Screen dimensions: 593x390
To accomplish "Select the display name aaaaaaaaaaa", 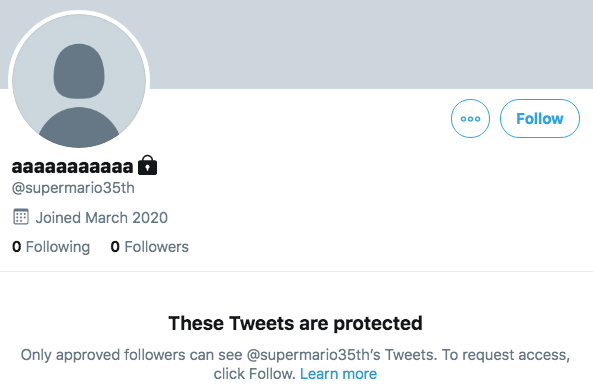I will click(x=72, y=166).
